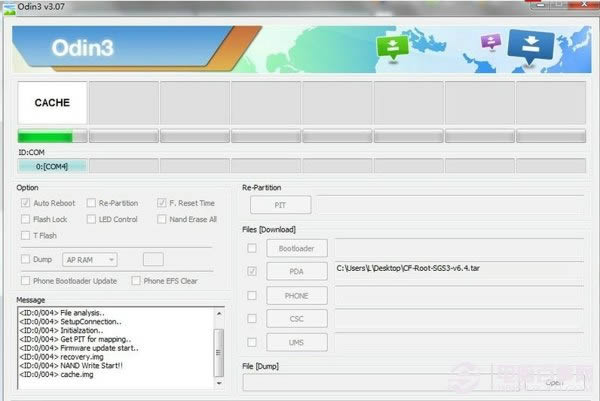Open the AP RAM dump dropdown
600x401 pixels.
click(x=90, y=260)
